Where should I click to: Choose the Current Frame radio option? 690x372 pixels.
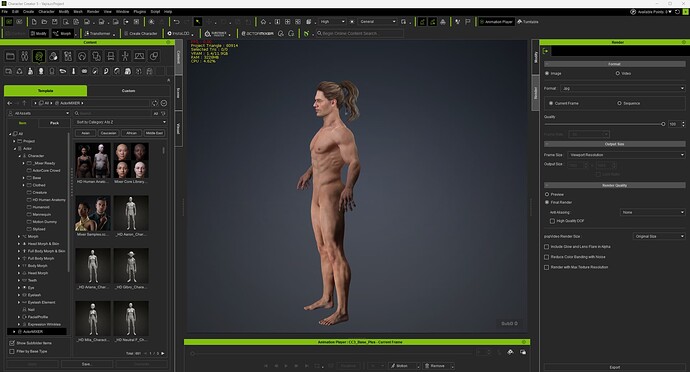pyautogui.click(x=551, y=103)
